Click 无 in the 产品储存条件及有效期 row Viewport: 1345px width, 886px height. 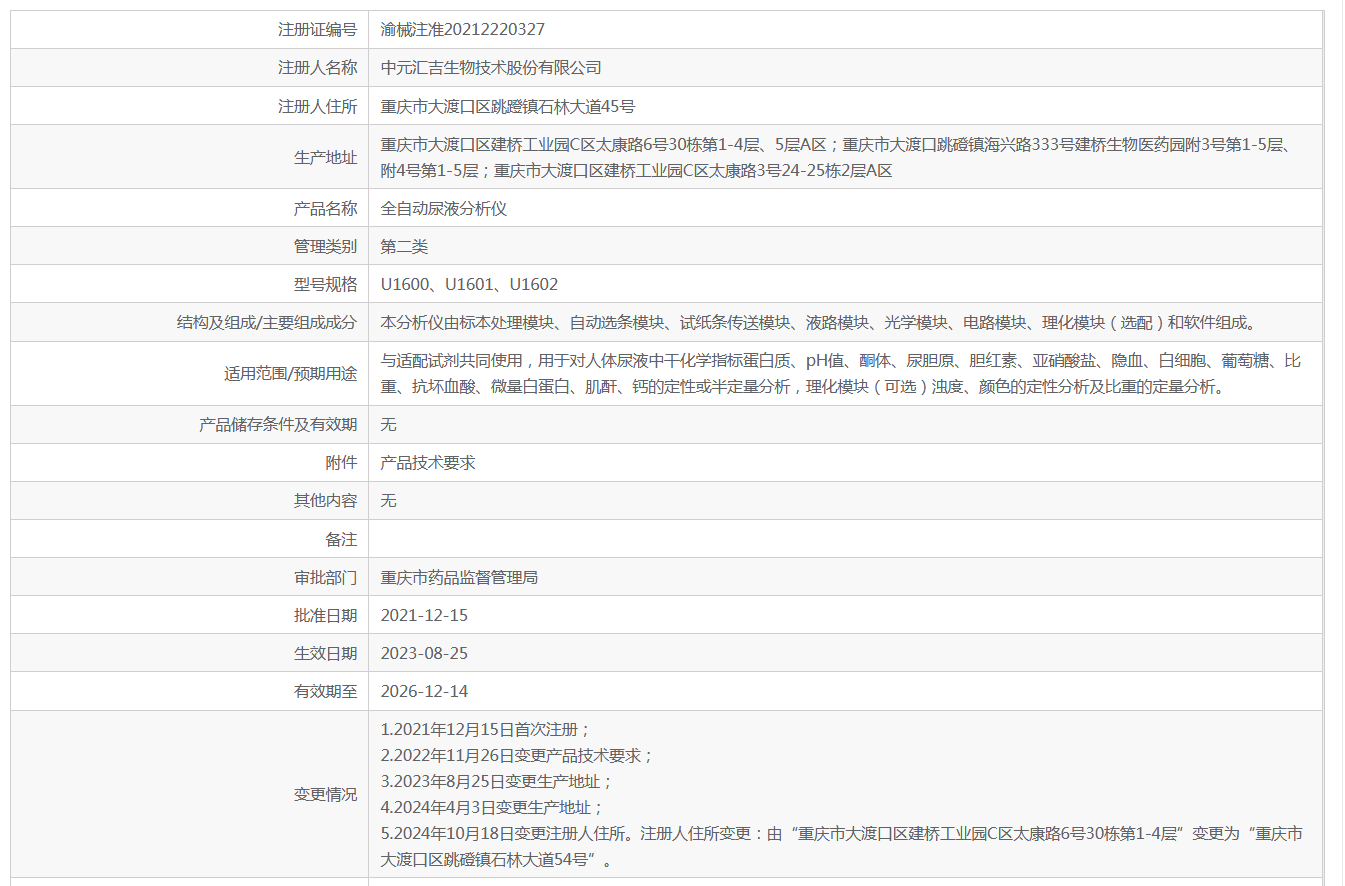[389, 425]
